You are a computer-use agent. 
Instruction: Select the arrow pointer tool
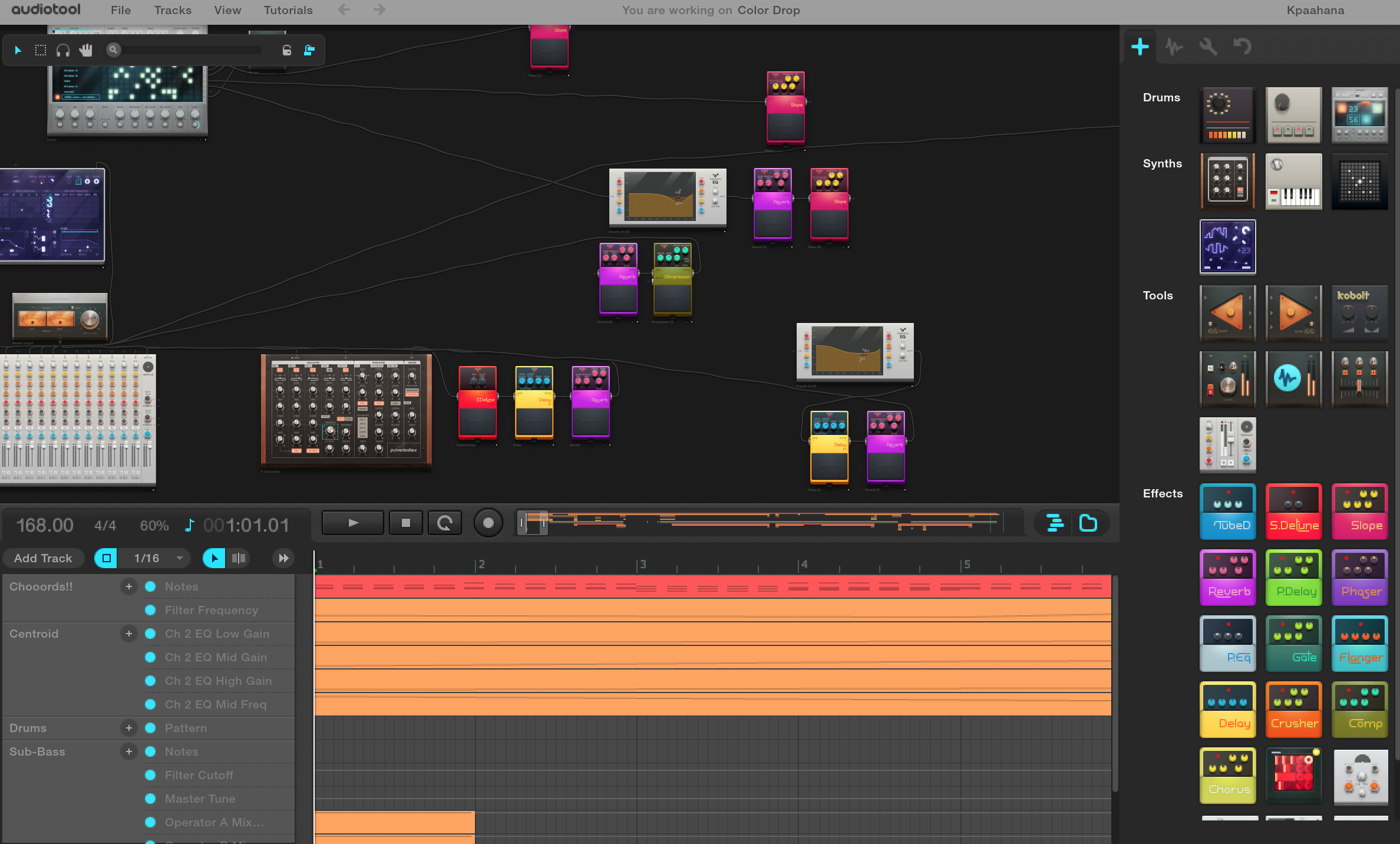pyautogui.click(x=18, y=51)
